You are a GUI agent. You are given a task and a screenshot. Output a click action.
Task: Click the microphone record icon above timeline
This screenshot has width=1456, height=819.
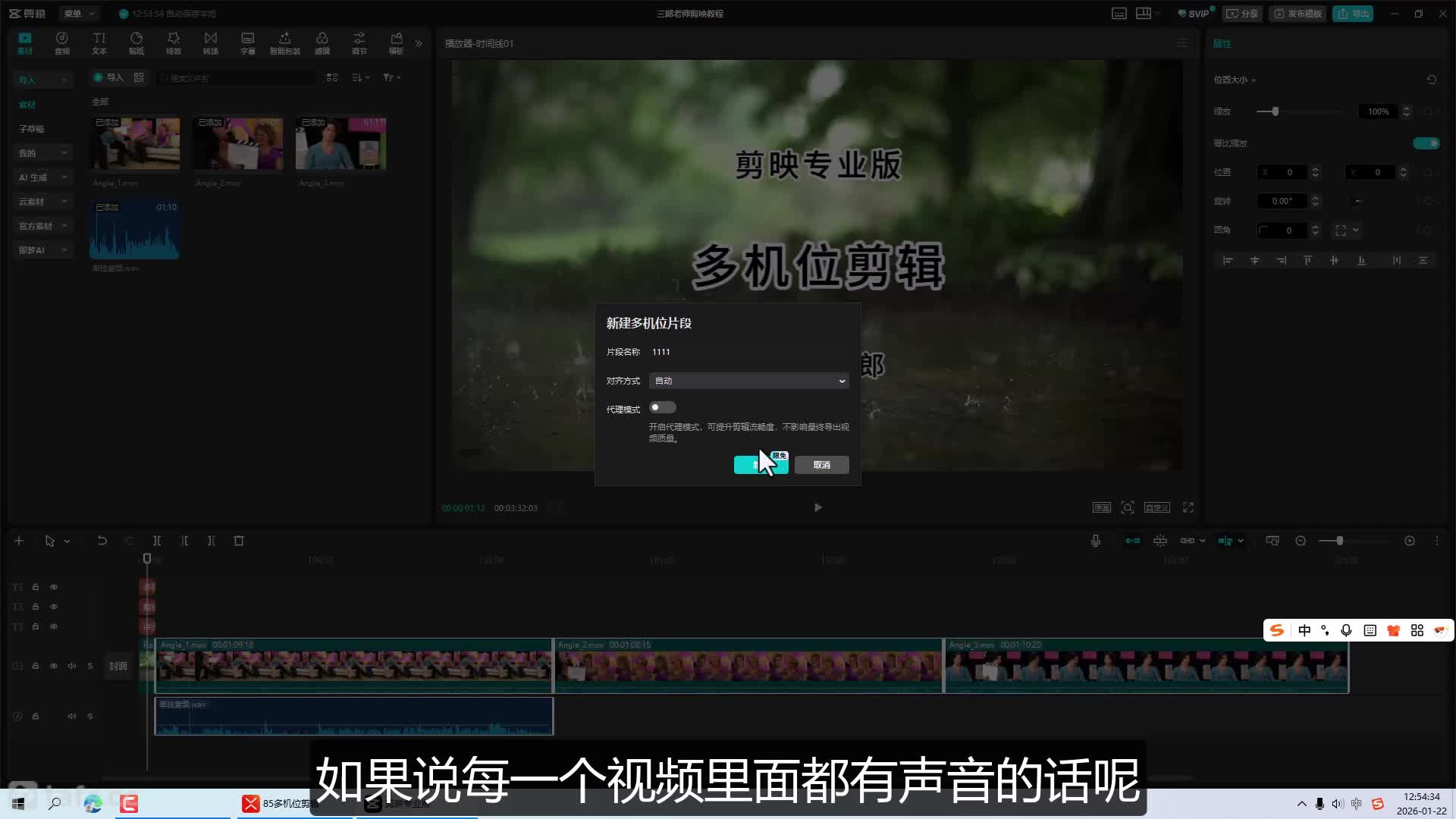point(1096,541)
